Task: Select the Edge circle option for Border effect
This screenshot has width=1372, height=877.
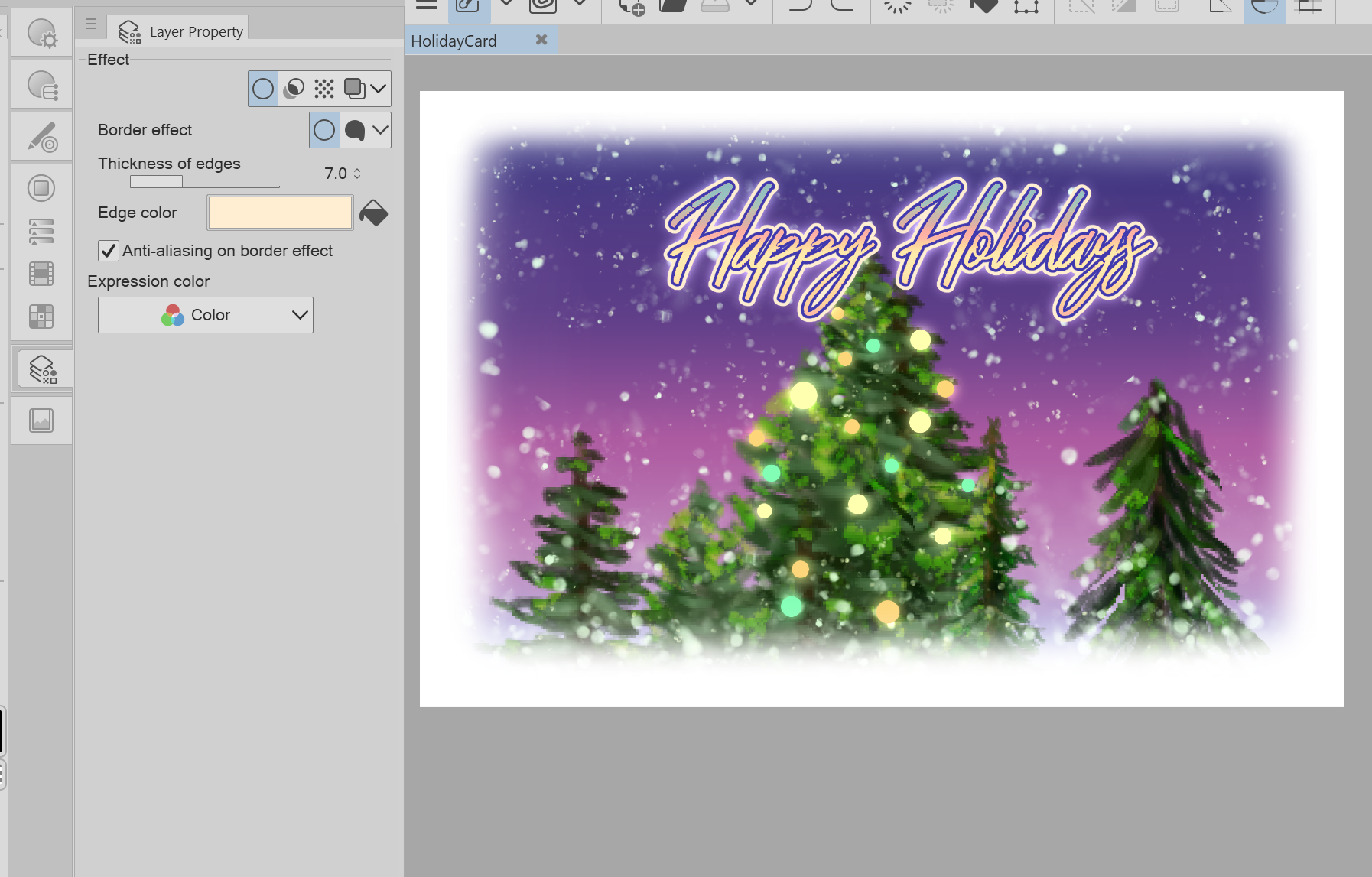Action: click(324, 130)
